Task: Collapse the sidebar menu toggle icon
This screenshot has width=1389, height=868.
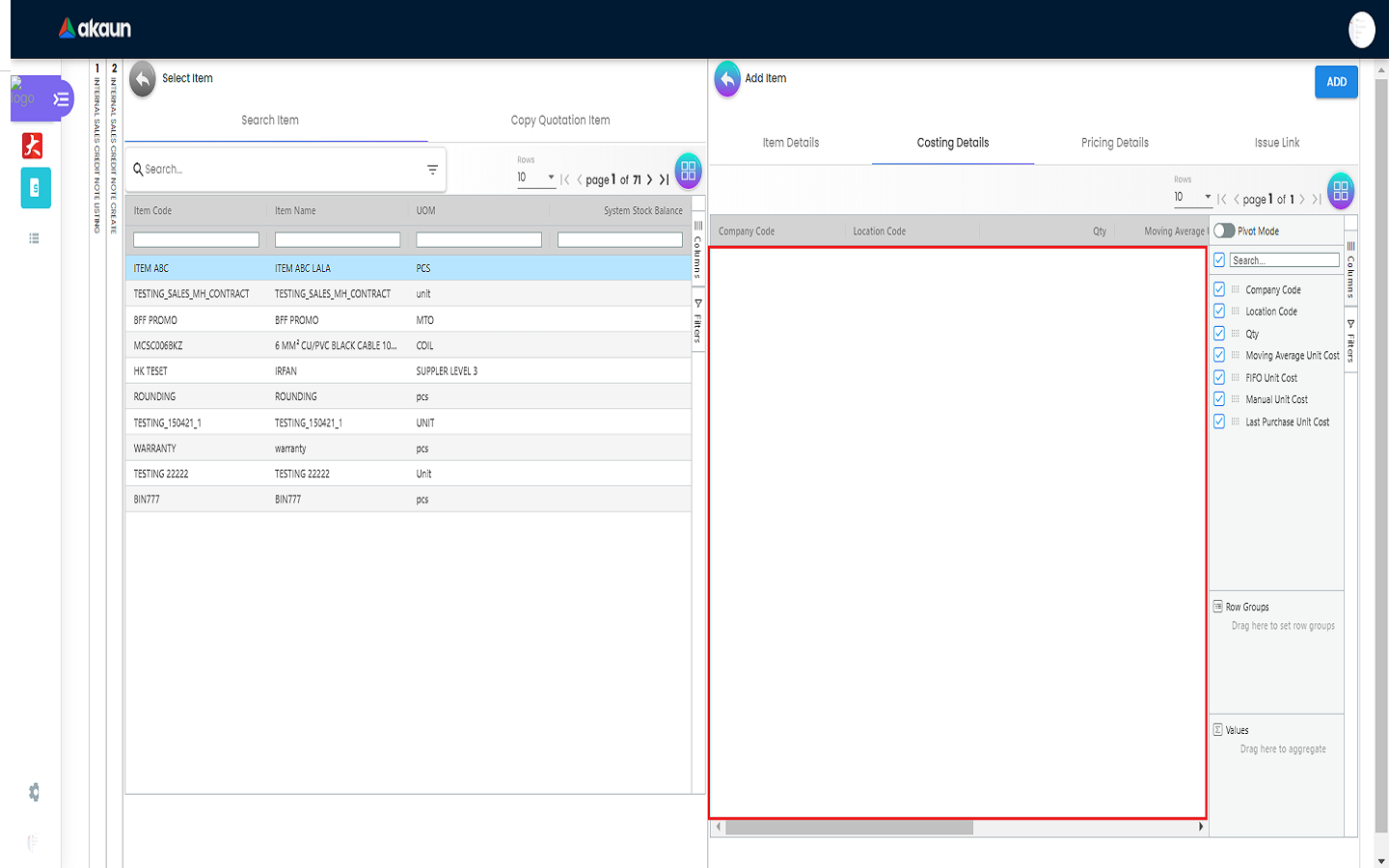Action: click(61, 99)
